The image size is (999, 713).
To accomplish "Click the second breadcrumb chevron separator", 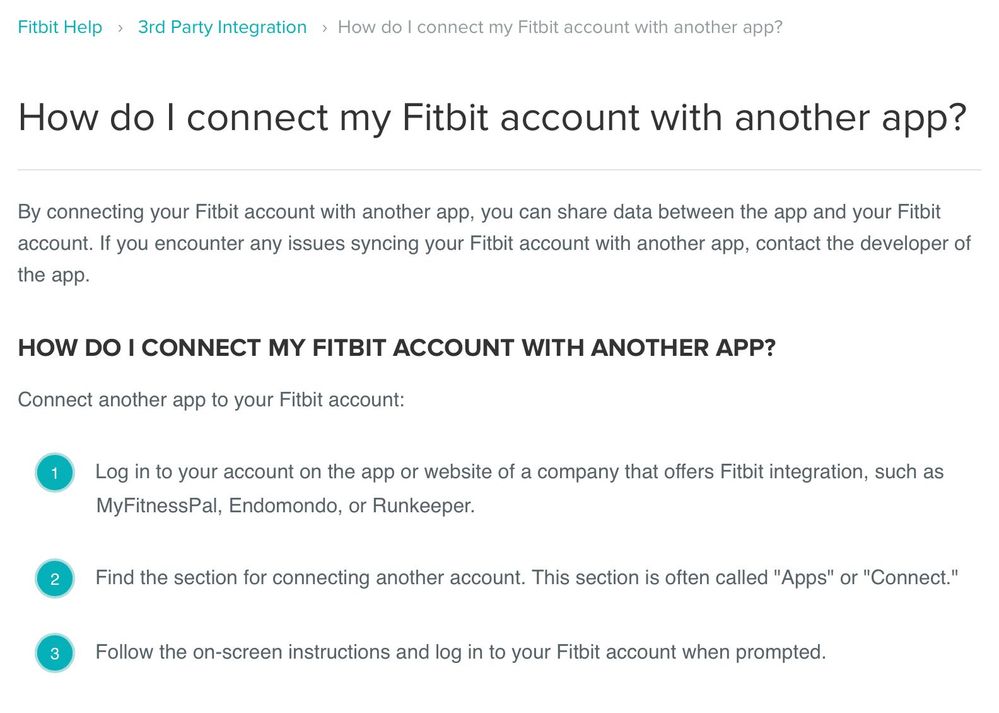I will click(324, 28).
